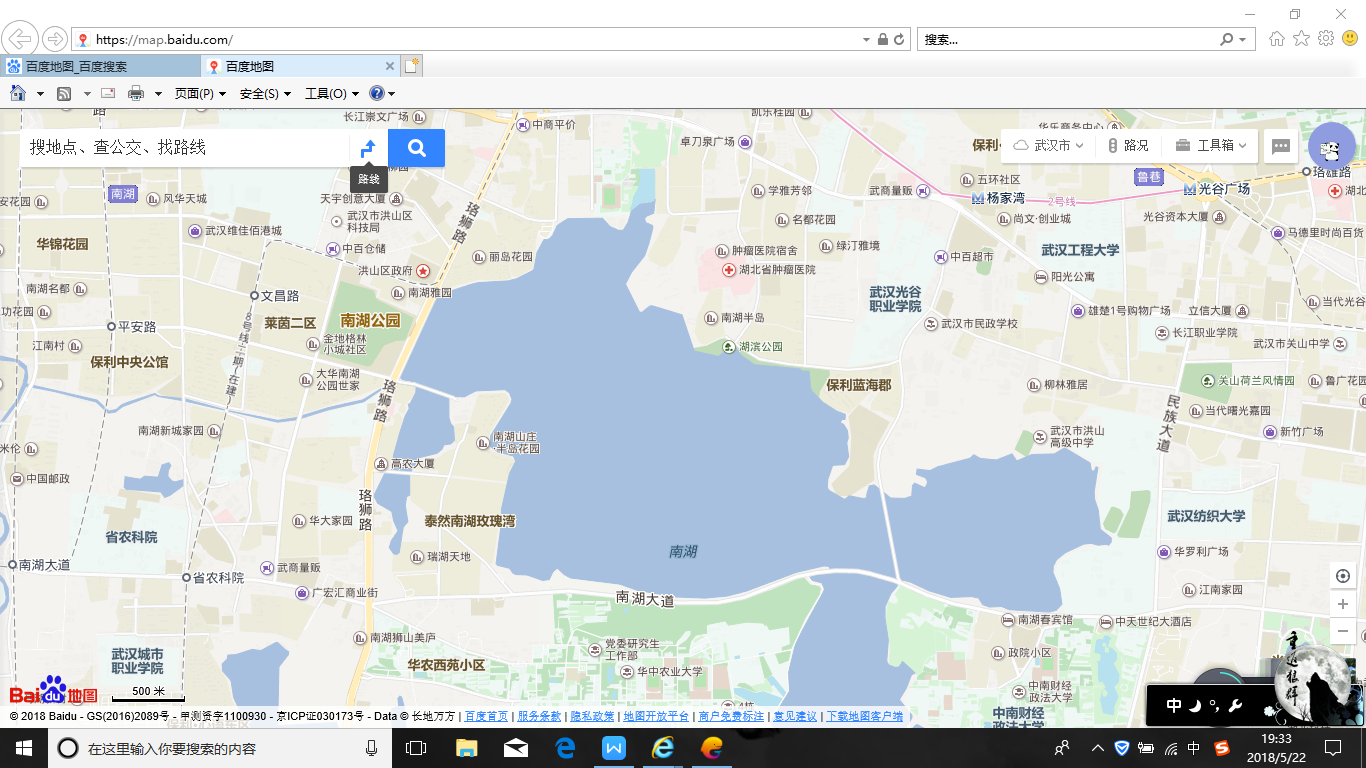This screenshot has width=1366, height=768.
Task: Open the browser Home icon at top right
Action: [1277, 39]
